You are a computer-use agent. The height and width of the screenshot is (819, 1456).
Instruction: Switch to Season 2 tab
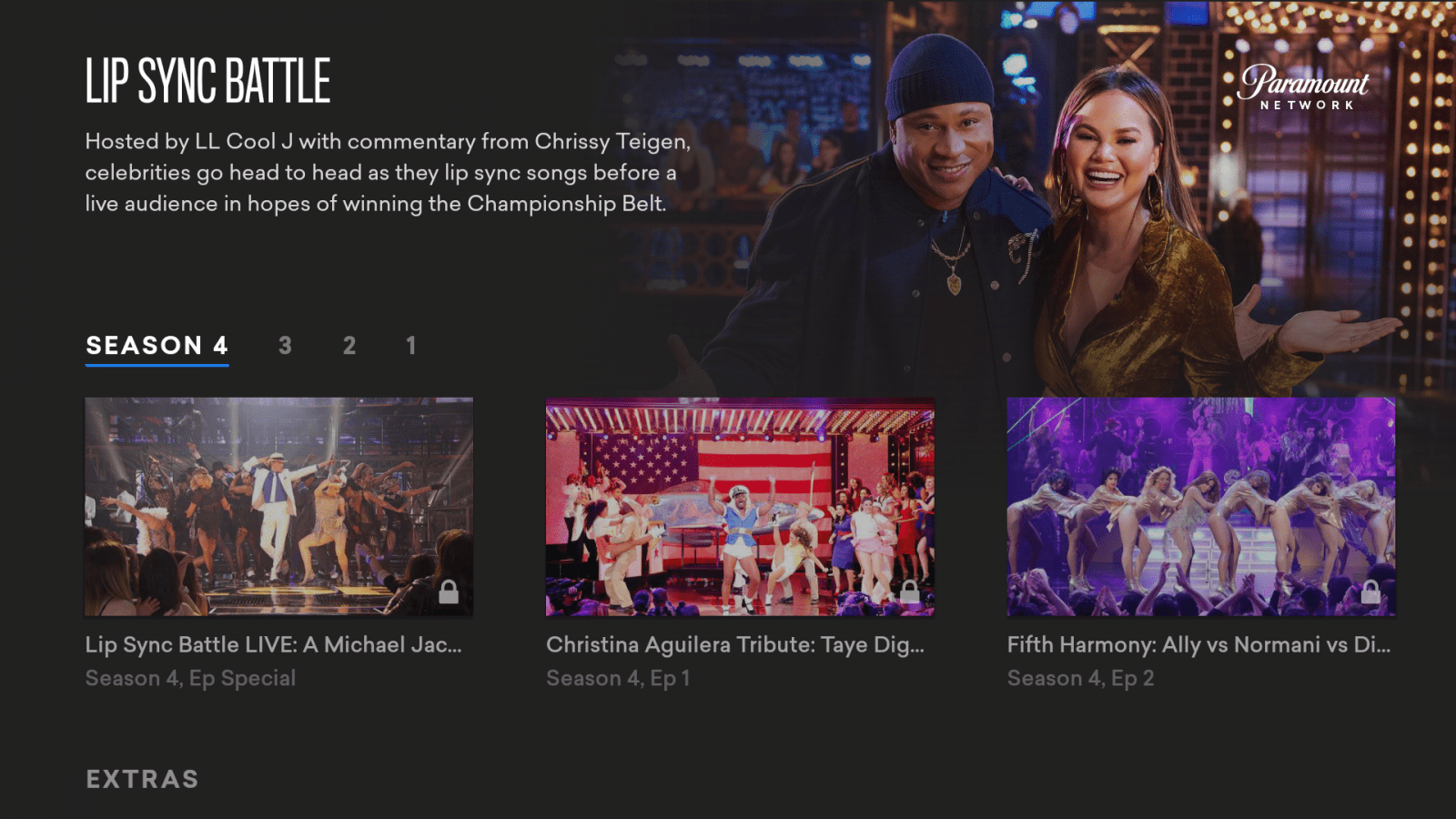(349, 346)
